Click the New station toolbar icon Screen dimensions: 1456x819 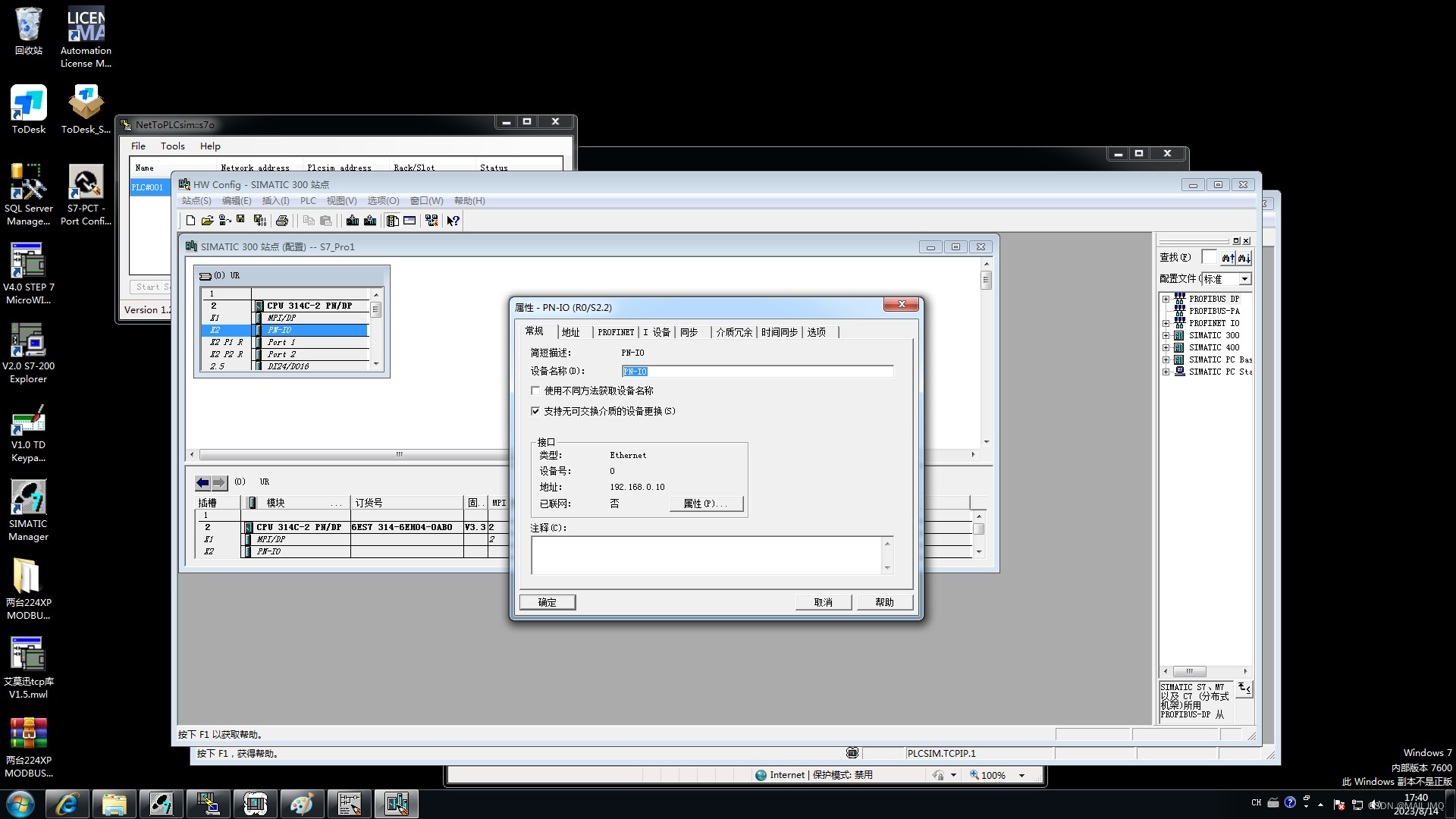pos(190,221)
